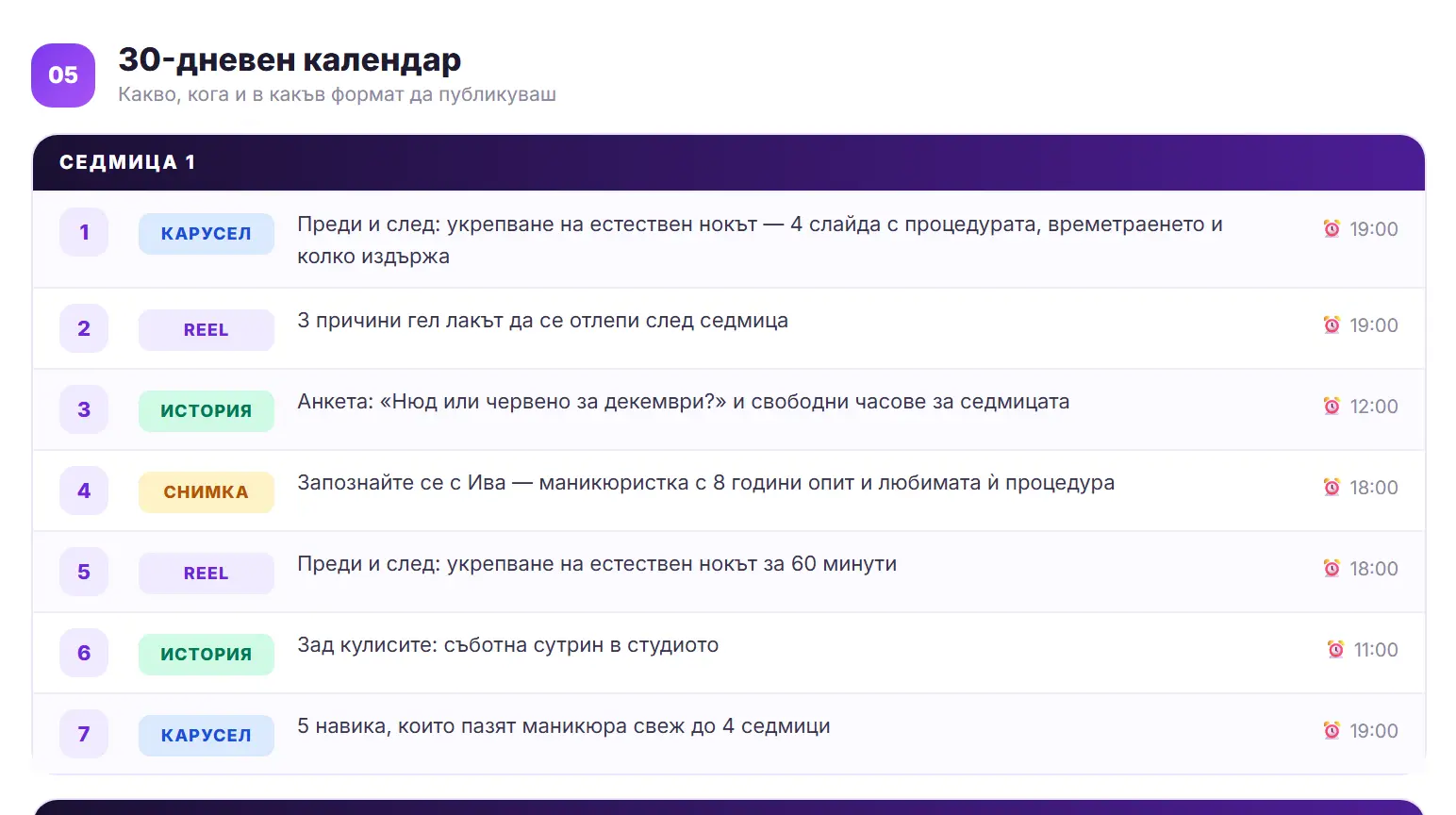Image resolution: width=1456 pixels, height=815 pixels.
Task: Click the 'Запознайте се с Ива' description
Action: [705, 483]
